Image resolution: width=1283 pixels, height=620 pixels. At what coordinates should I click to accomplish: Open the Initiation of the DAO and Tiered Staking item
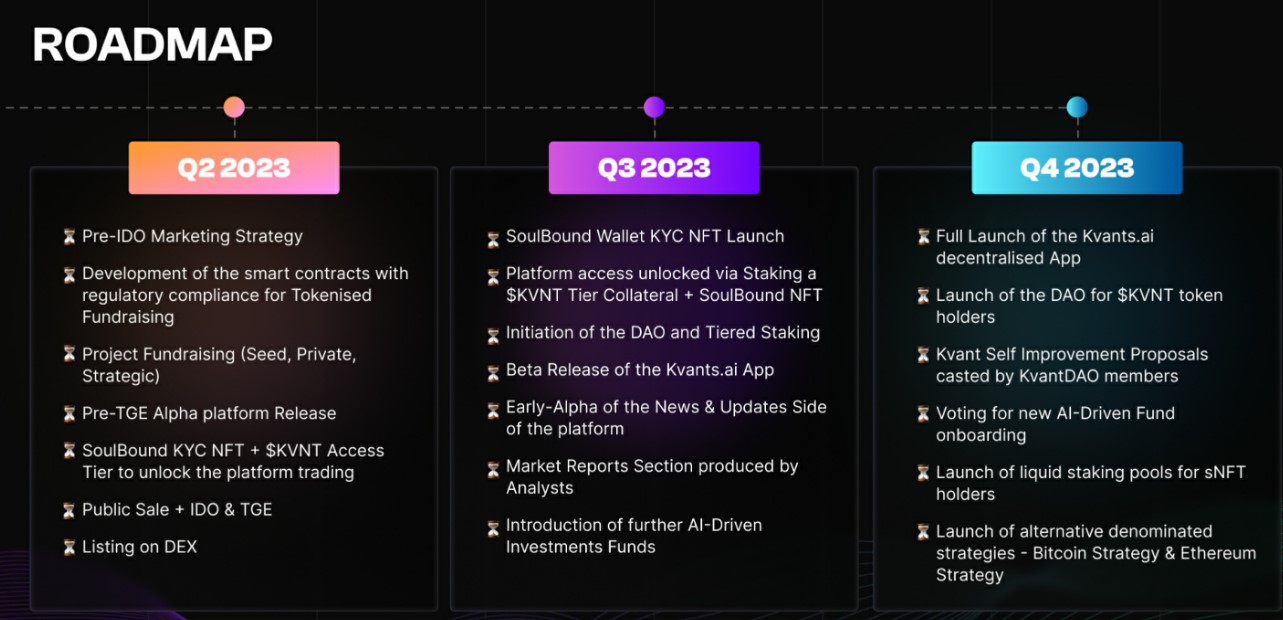click(662, 333)
